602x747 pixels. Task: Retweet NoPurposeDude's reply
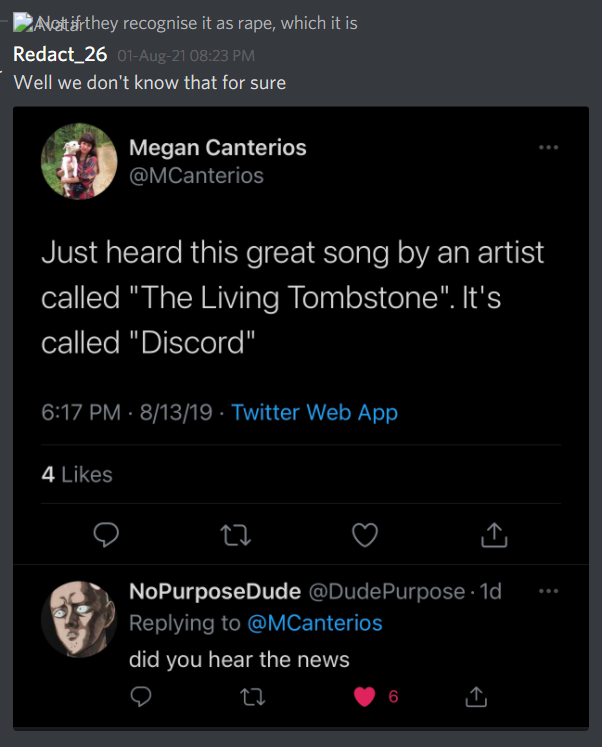click(252, 697)
